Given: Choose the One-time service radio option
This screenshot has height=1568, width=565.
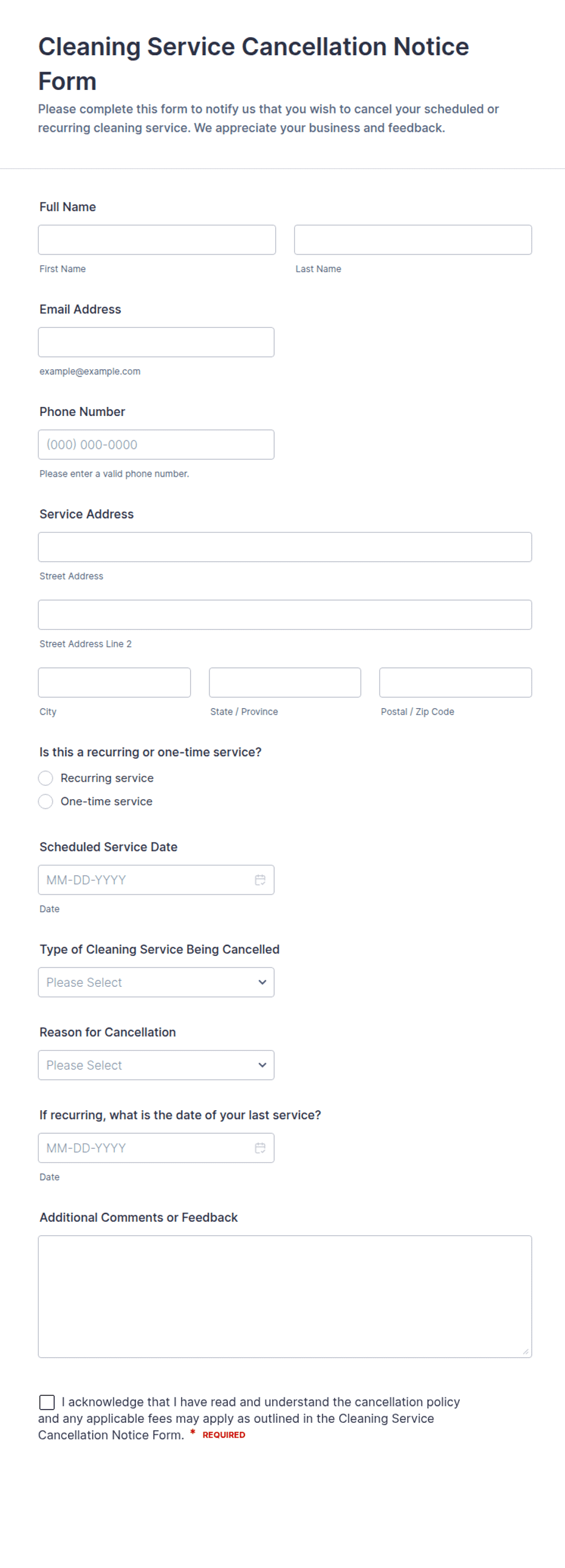Looking at the screenshot, I should click(46, 801).
